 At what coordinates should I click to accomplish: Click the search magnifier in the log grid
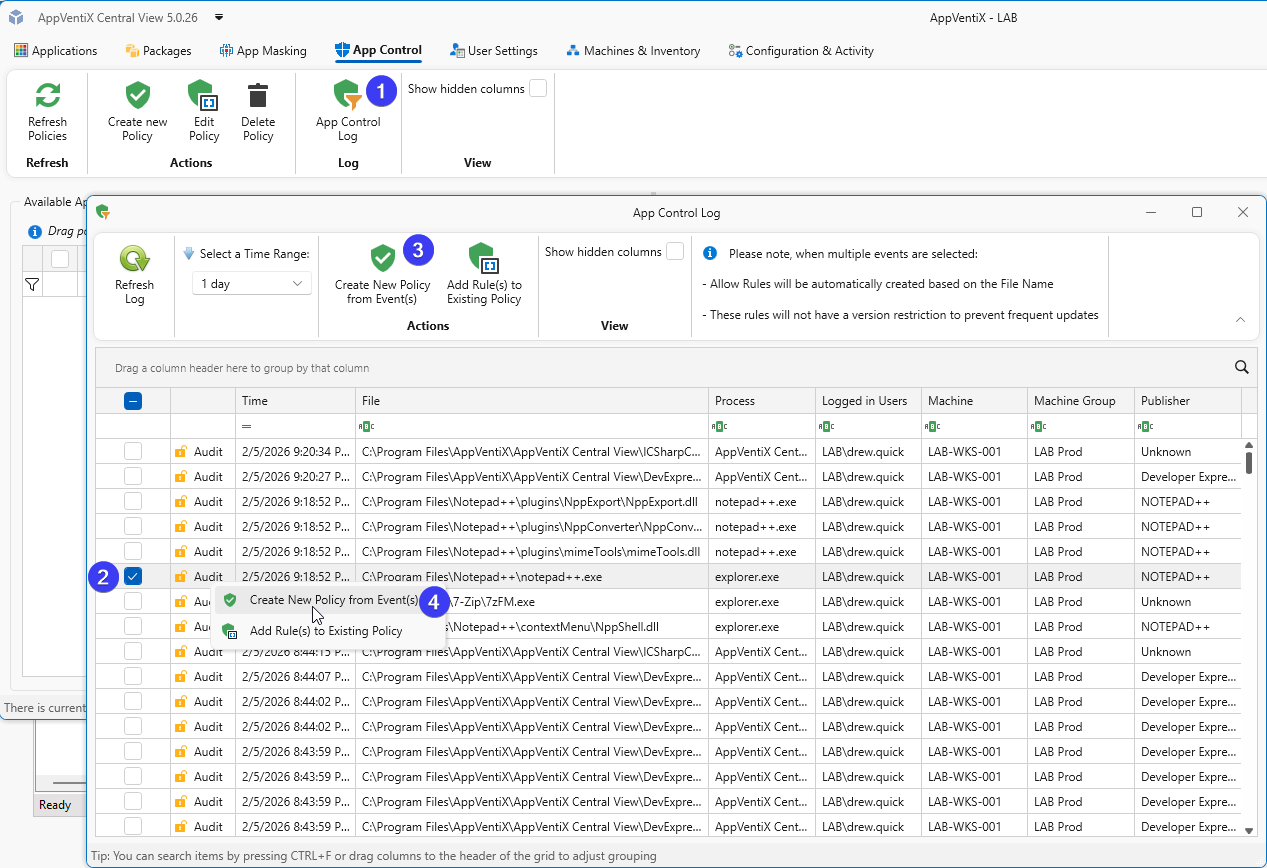click(x=1241, y=367)
